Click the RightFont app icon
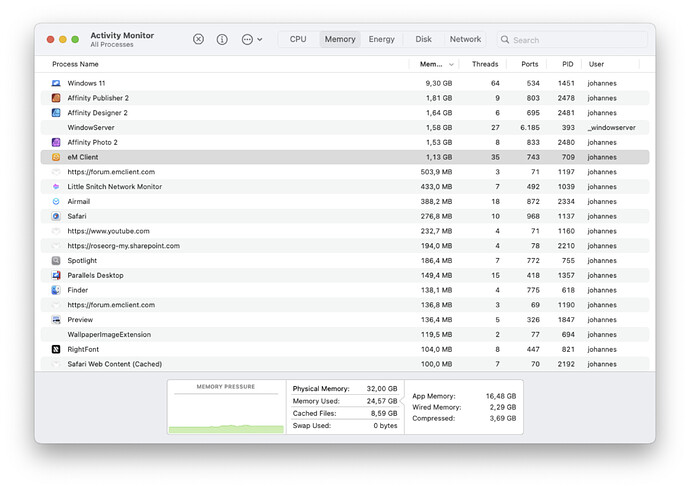Screen dimensions: 690x488 pyautogui.click(x=56, y=349)
